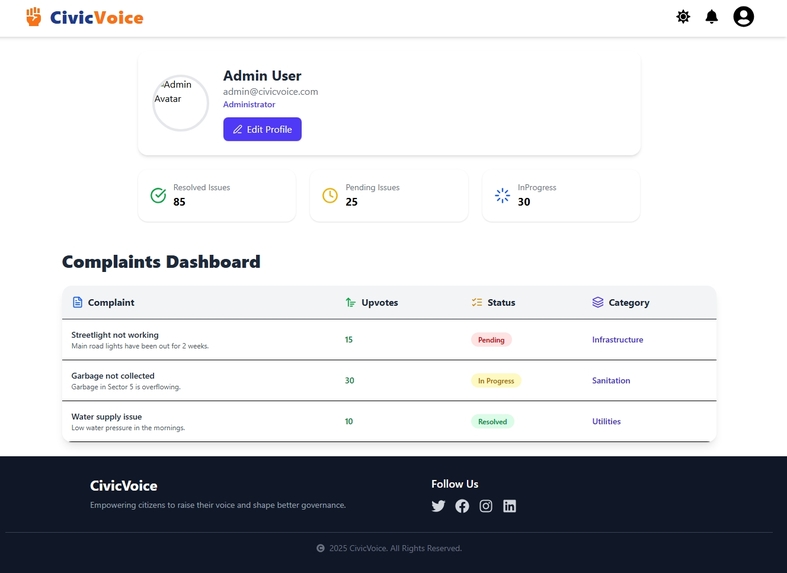Image resolution: width=787 pixels, height=573 pixels.
Task: Click the yellow clock Pending Issues icon
Action: pos(330,195)
